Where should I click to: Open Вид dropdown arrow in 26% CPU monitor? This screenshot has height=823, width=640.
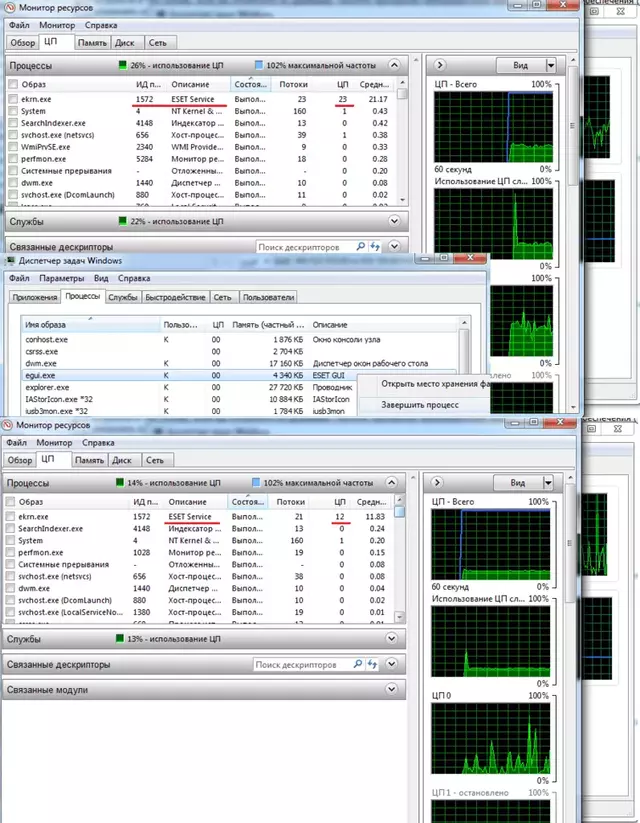(x=551, y=65)
